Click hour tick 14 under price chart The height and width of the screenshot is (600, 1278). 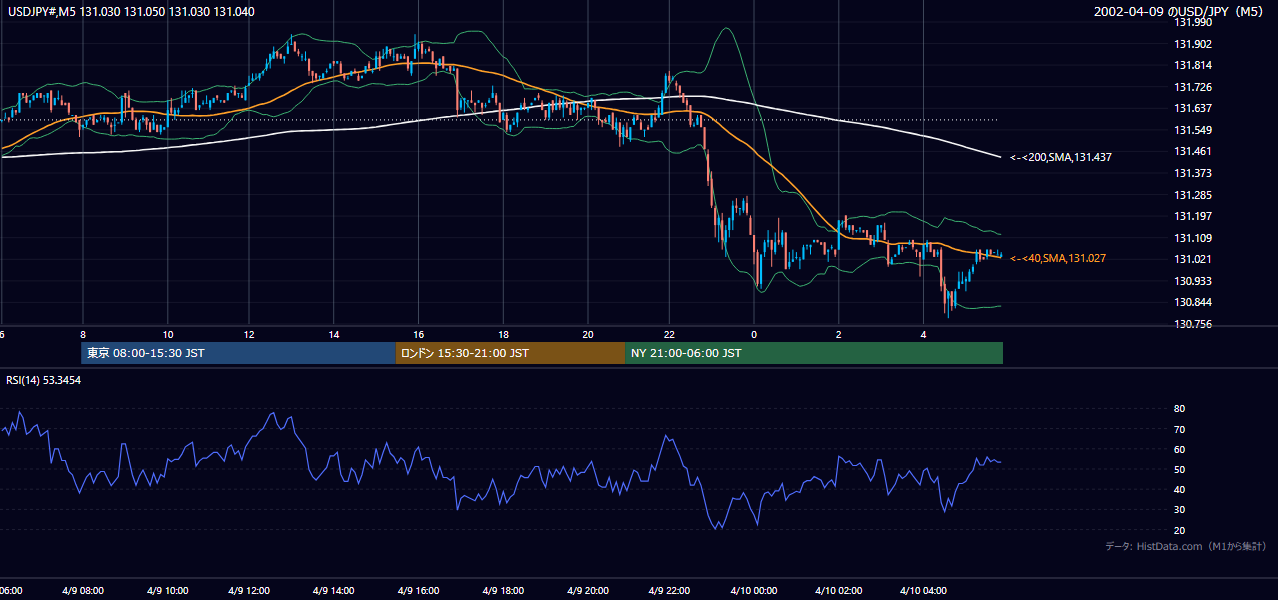333,334
